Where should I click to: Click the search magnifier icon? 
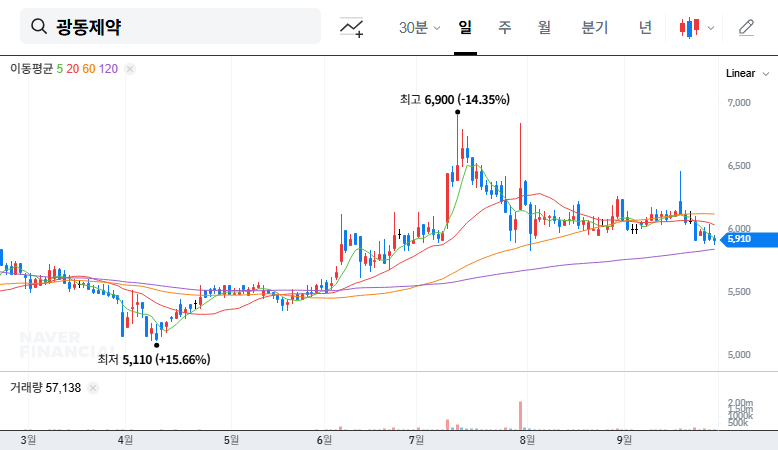pos(39,26)
